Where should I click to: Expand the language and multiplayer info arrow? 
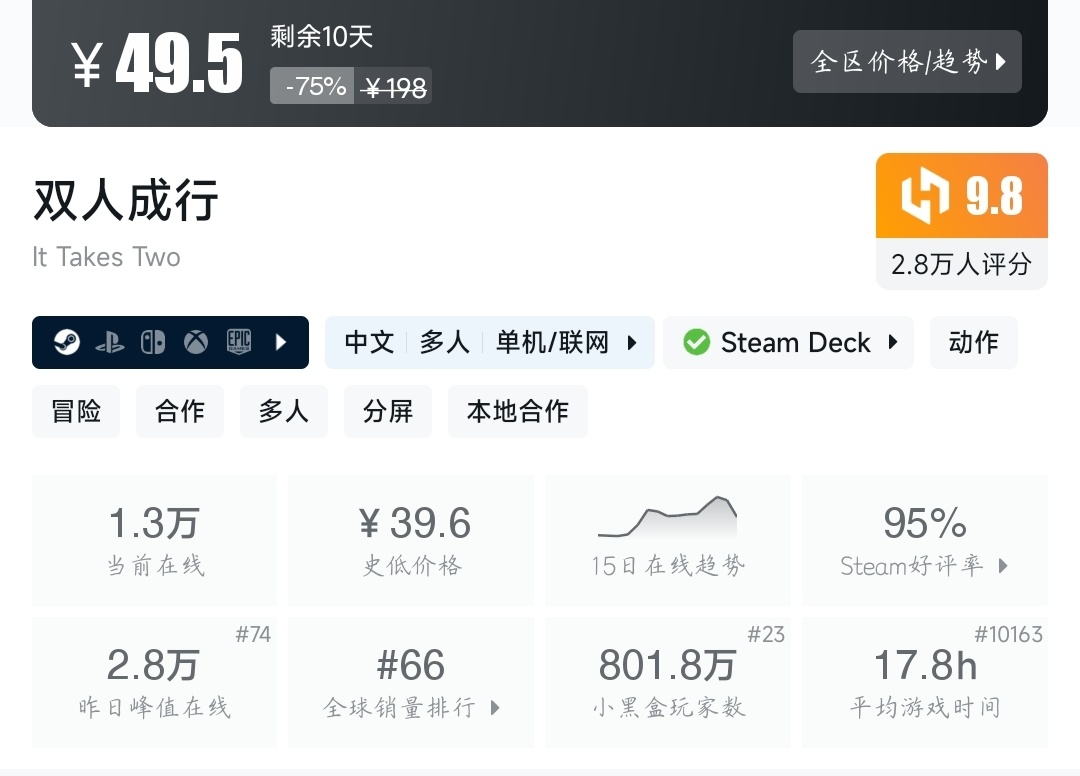pos(632,343)
